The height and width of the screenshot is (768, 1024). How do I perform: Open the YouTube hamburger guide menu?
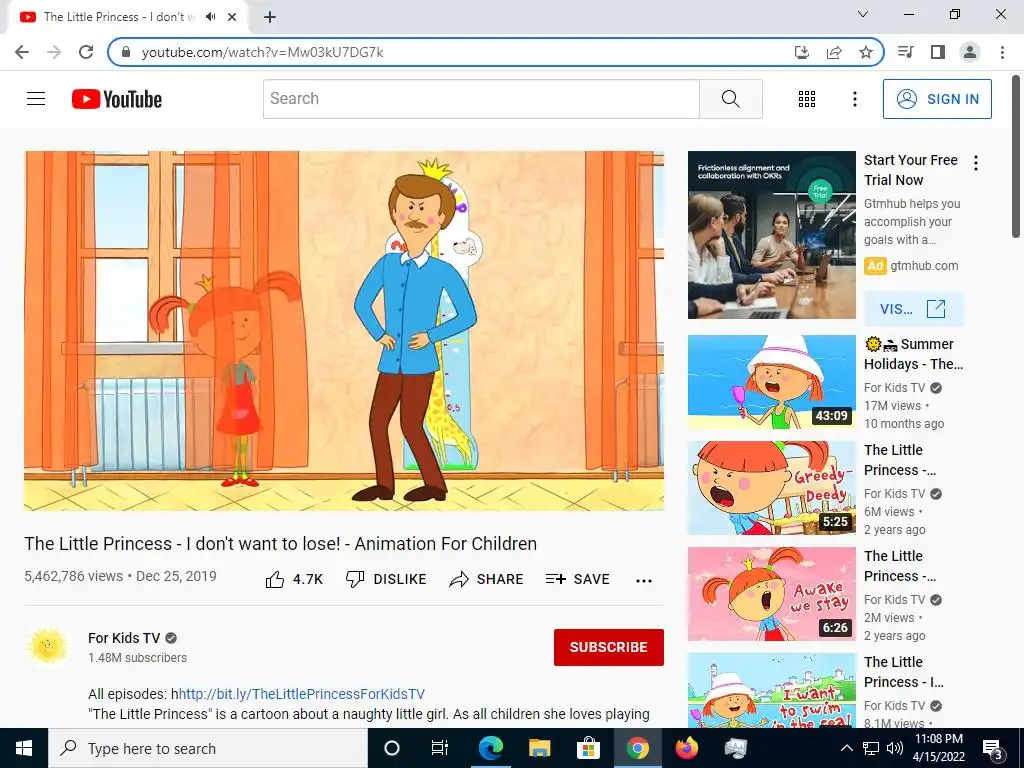[36, 99]
